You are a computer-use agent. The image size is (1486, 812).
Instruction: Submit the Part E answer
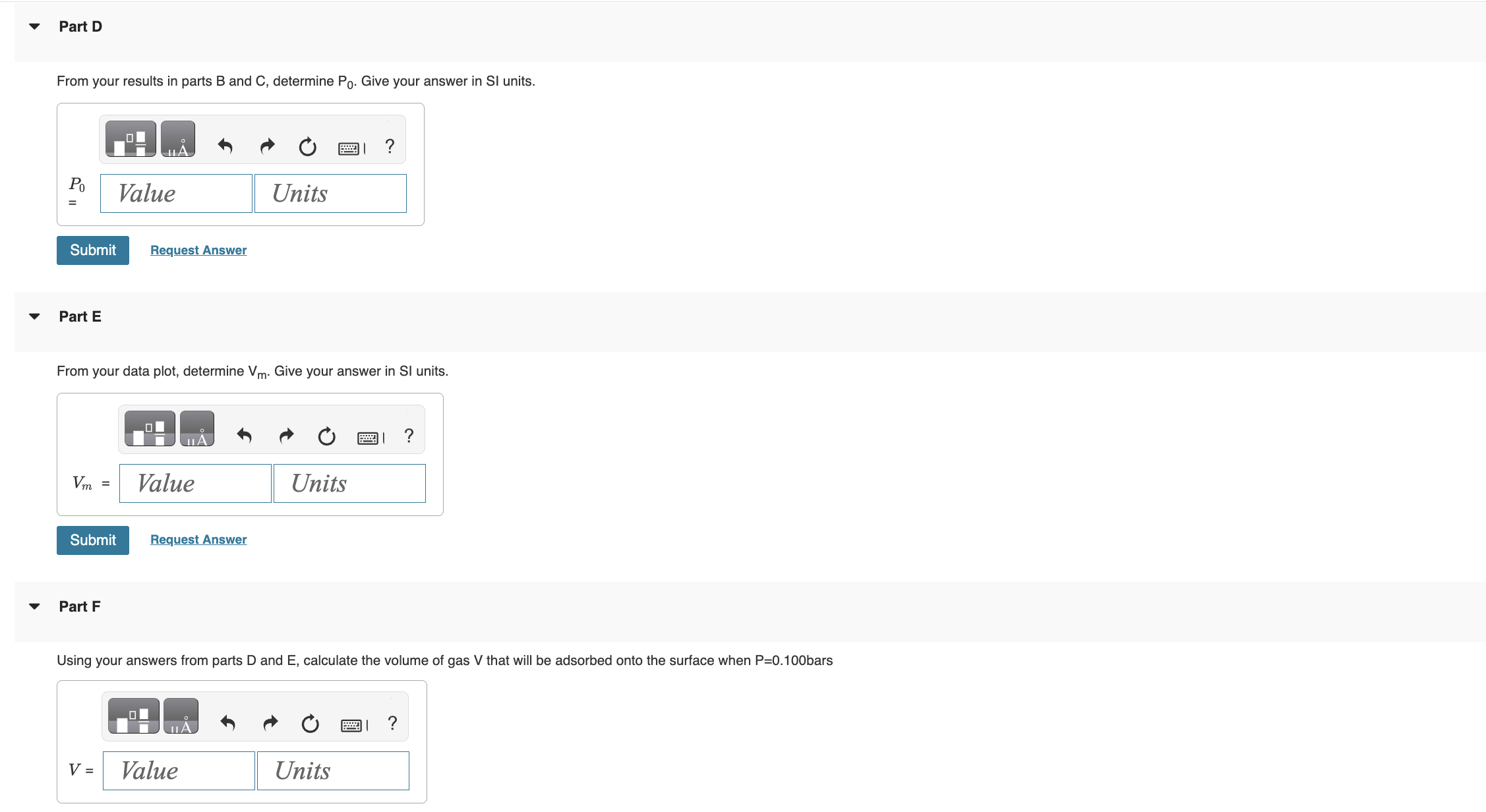click(x=93, y=540)
